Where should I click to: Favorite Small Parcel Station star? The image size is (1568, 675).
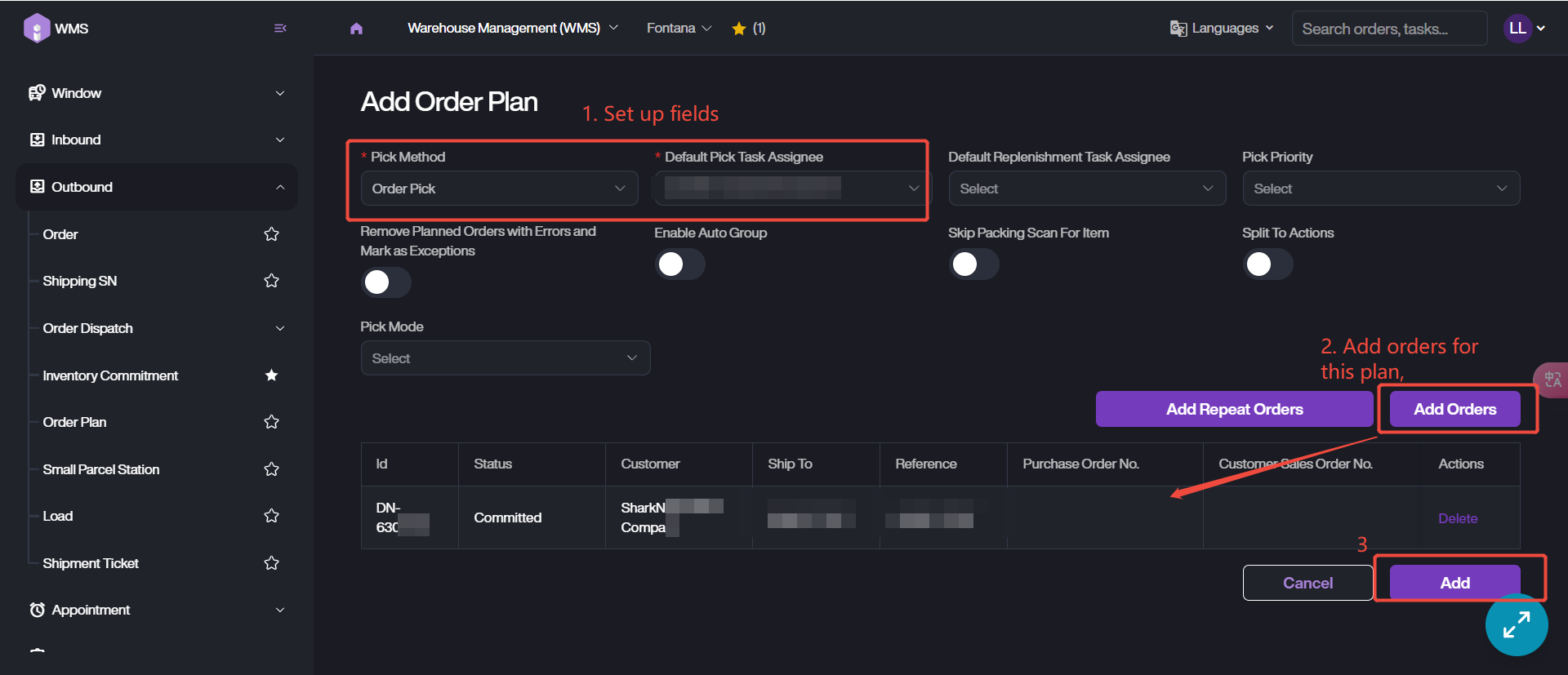click(272, 469)
